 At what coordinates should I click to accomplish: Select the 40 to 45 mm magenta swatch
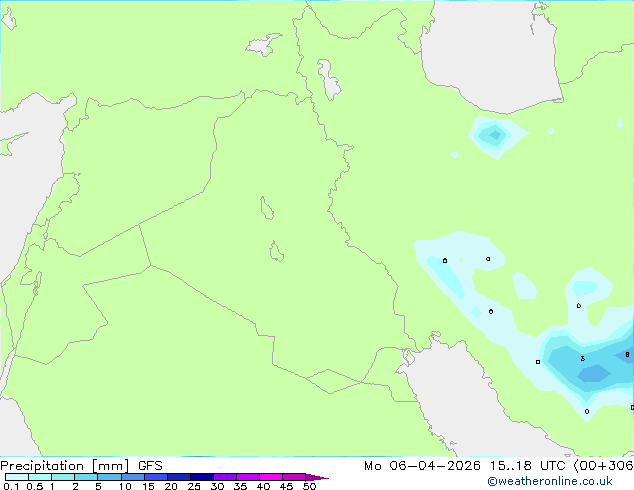click(x=271, y=477)
